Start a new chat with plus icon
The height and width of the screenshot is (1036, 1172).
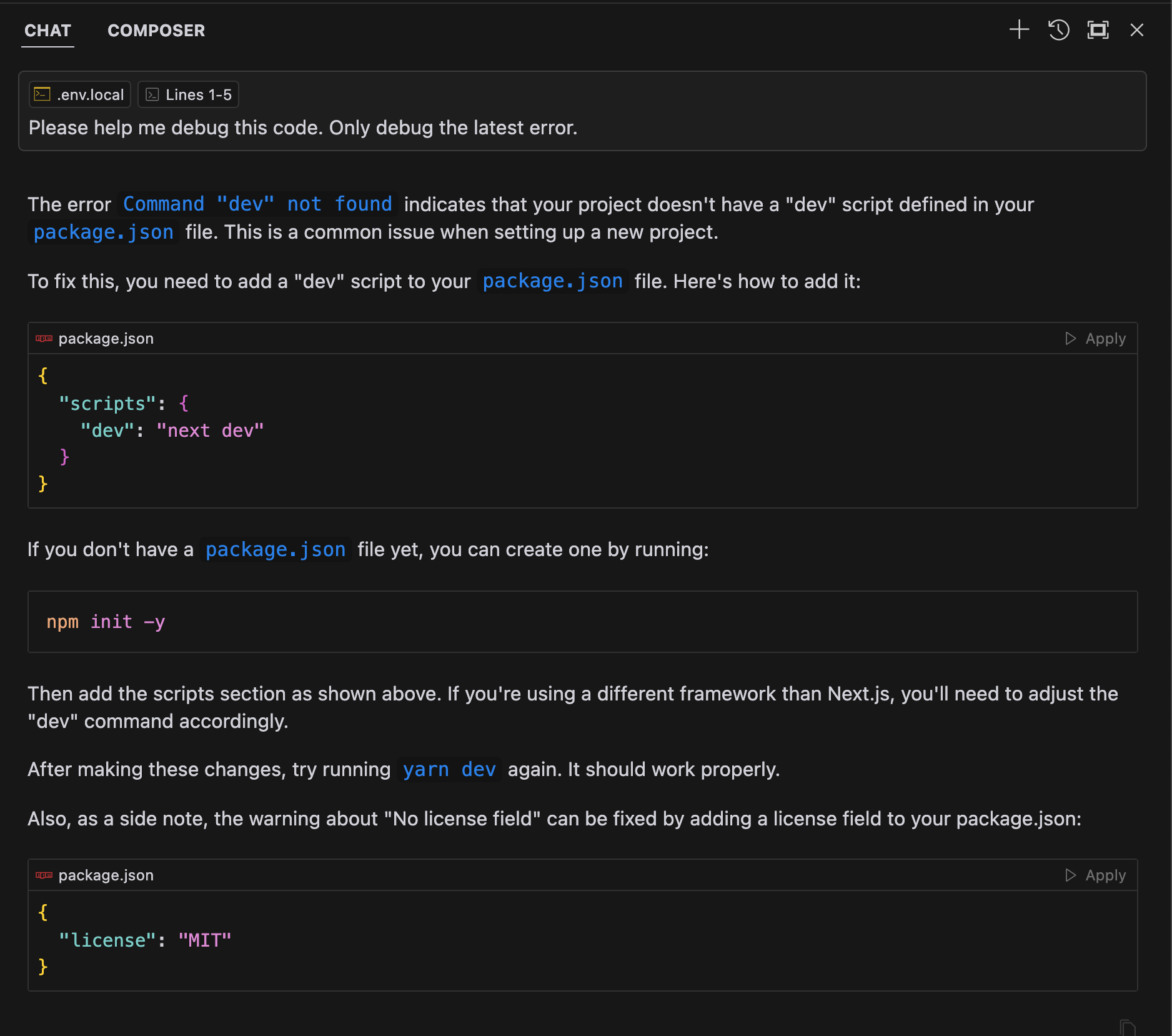(x=1019, y=30)
